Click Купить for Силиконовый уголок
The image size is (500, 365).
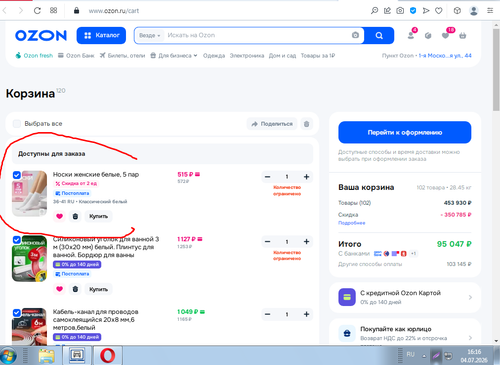(x=98, y=289)
